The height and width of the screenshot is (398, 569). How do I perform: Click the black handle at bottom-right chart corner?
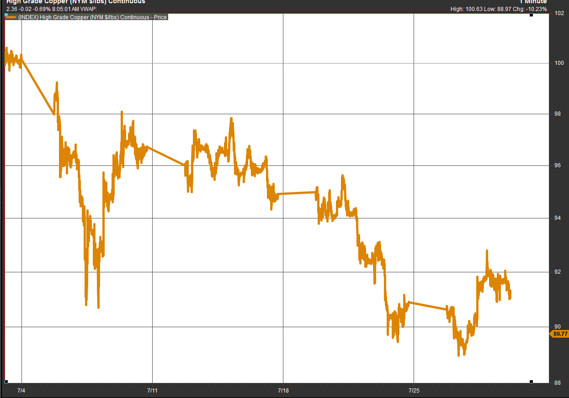(x=531, y=382)
